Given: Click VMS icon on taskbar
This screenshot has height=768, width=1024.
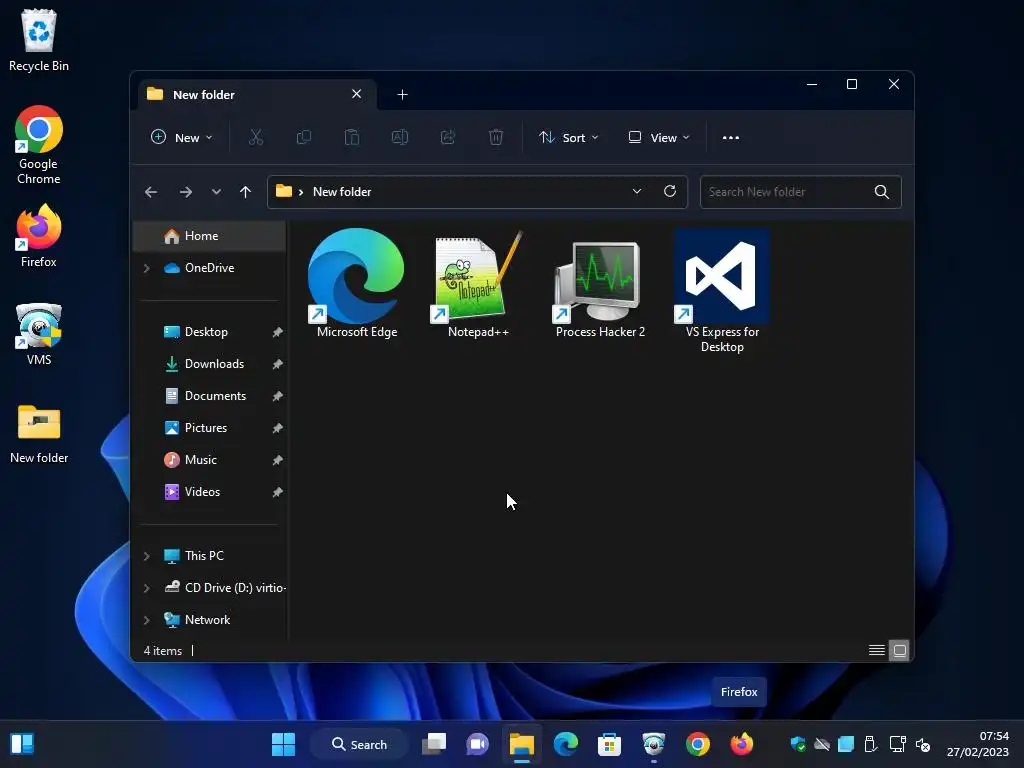Looking at the screenshot, I should (x=653, y=744).
